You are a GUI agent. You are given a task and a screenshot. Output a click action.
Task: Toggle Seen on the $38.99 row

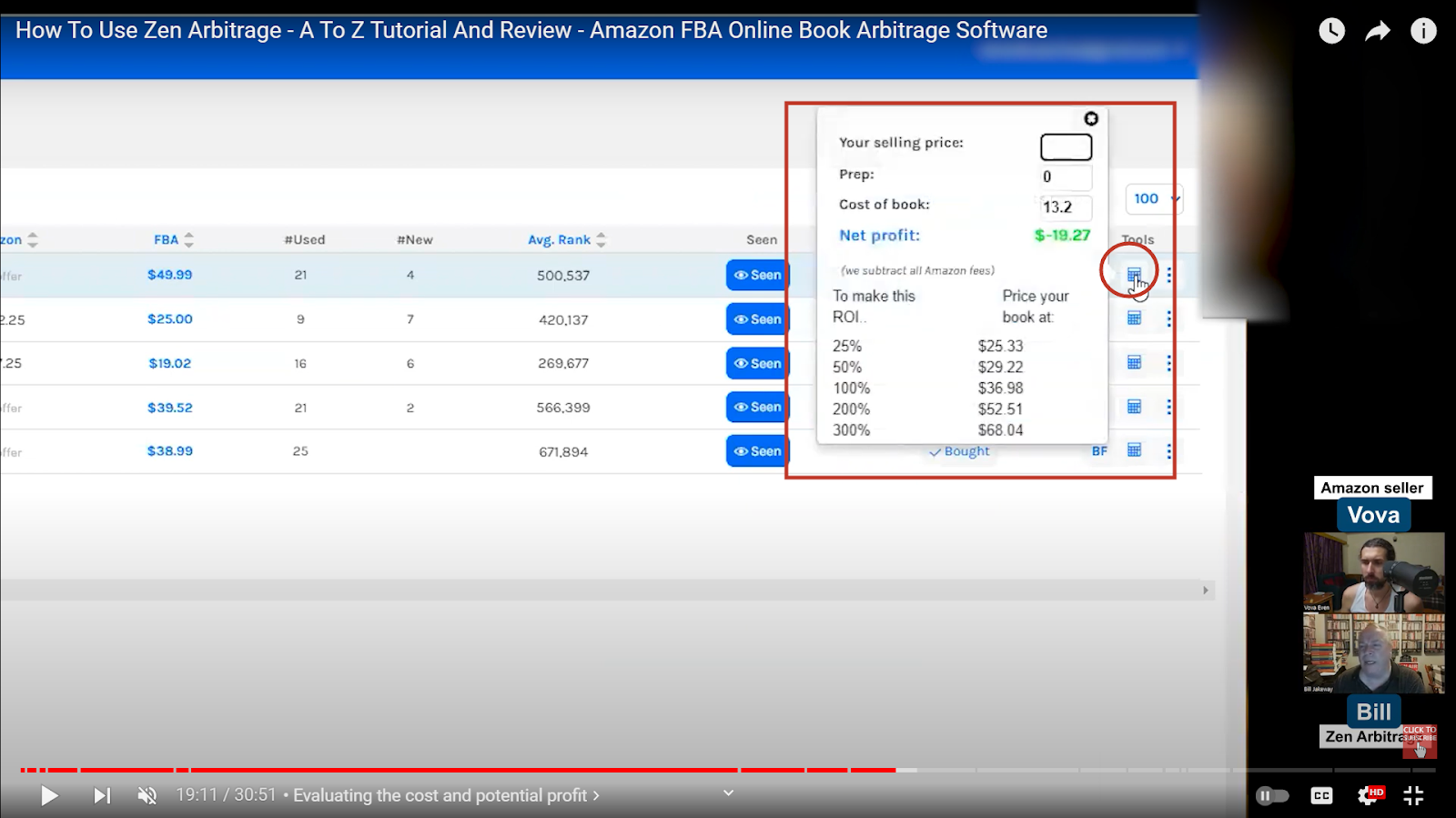pyautogui.click(x=757, y=450)
